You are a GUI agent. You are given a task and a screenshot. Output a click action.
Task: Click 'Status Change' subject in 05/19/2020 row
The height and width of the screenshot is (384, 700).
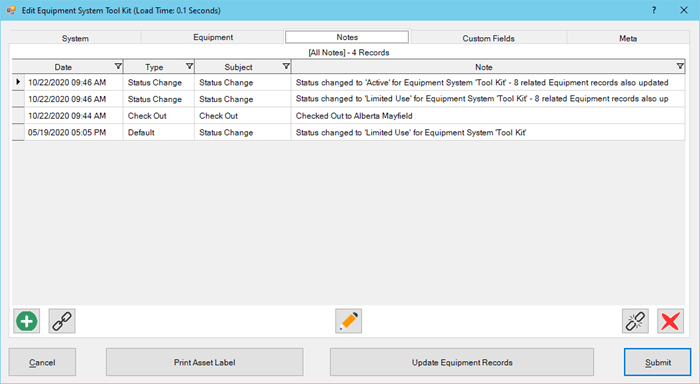(x=242, y=132)
